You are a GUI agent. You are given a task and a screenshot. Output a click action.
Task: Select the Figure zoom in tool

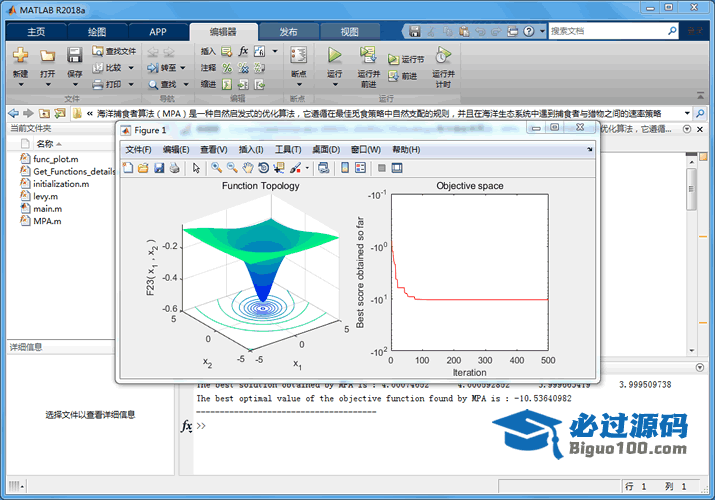(x=217, y=168)
